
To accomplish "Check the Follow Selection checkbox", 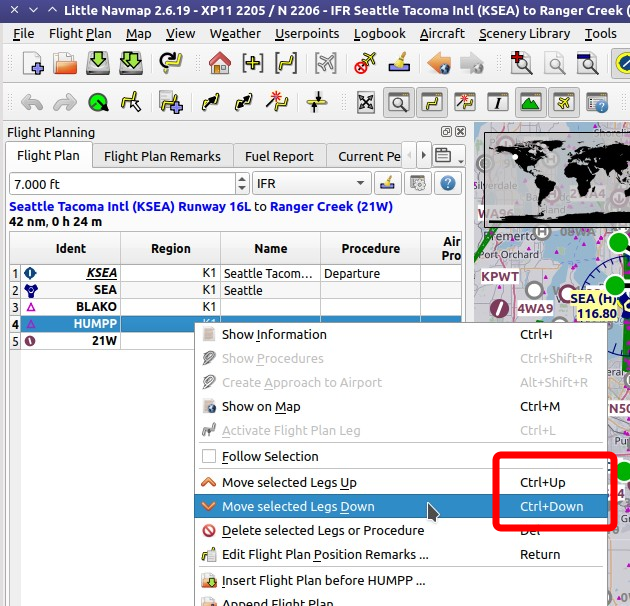I will pos(209,457).
